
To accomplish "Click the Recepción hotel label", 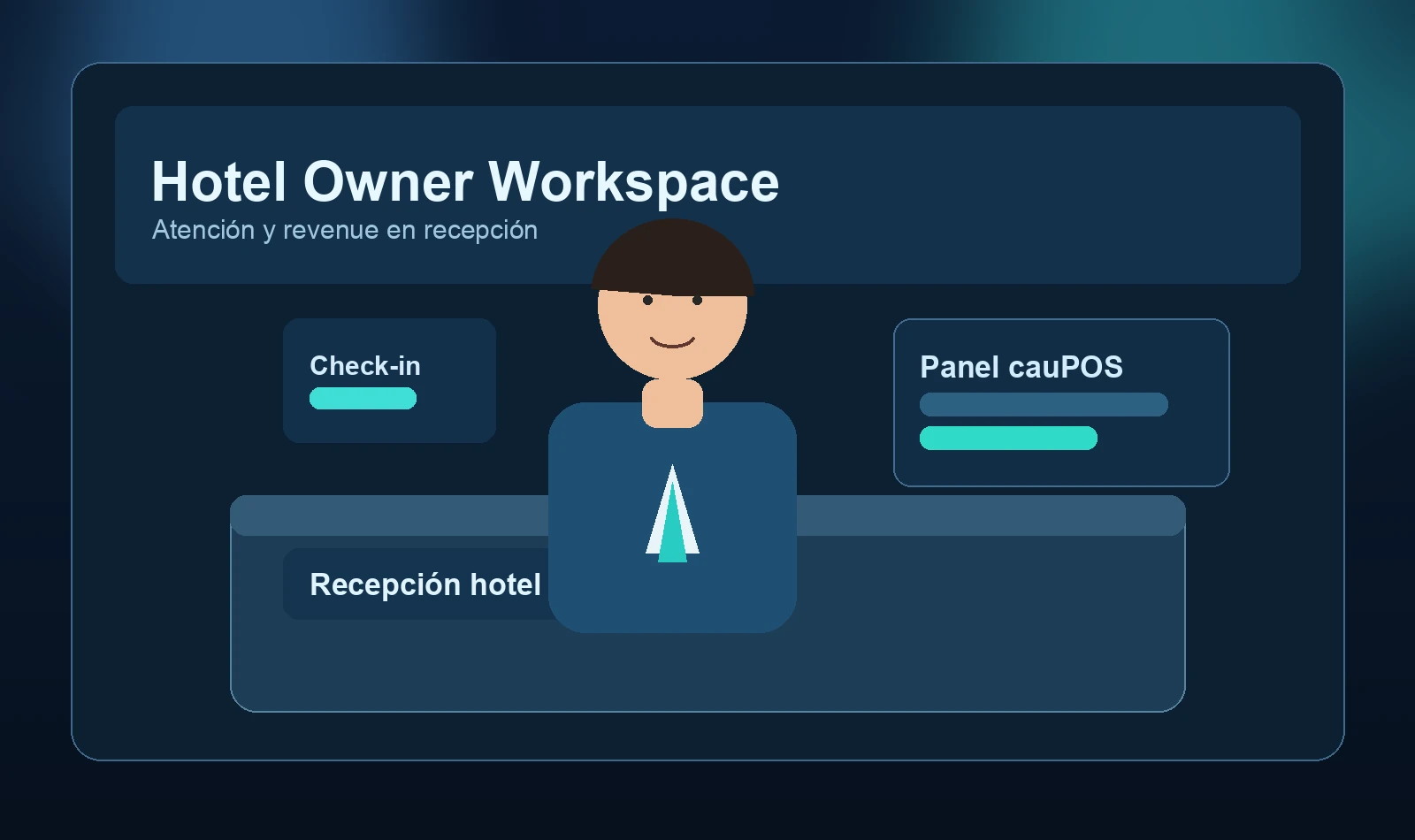I will coord(424,584).
